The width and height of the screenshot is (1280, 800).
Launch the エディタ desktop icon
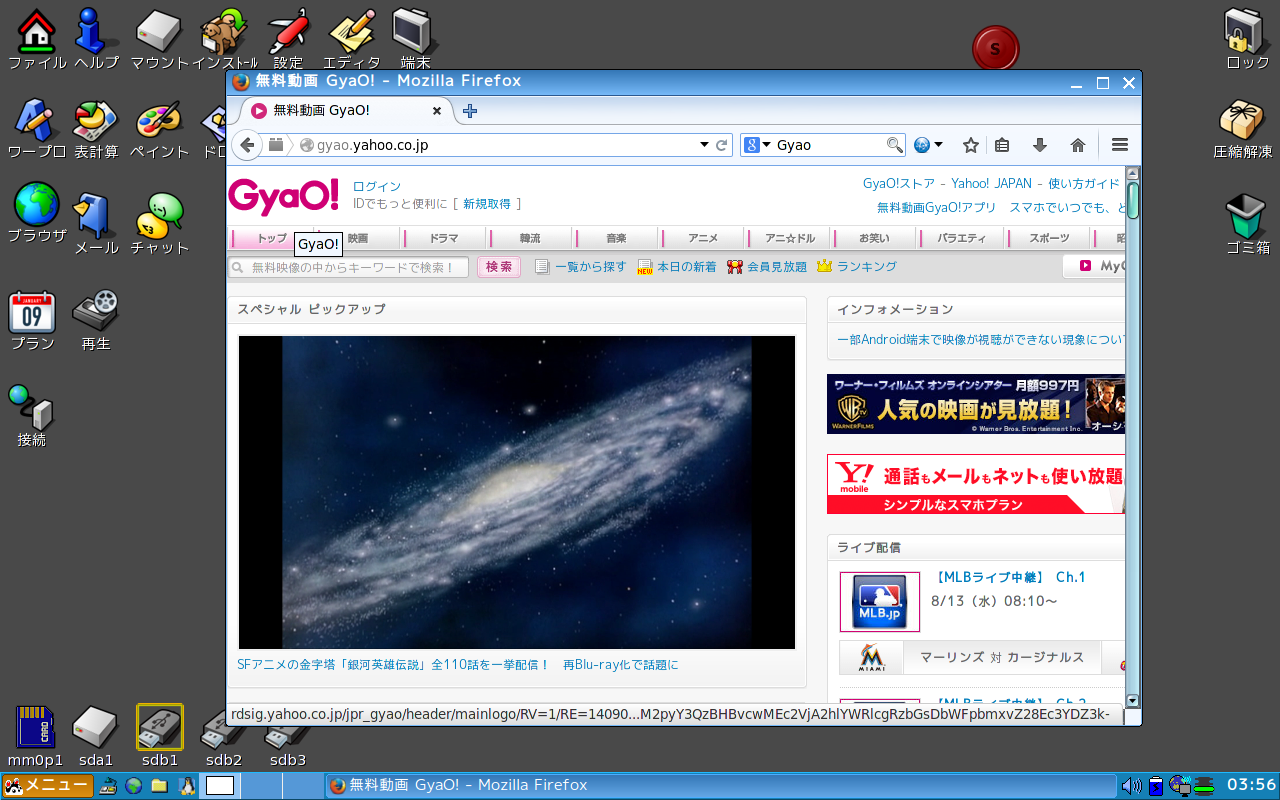[x=352, y=39]
